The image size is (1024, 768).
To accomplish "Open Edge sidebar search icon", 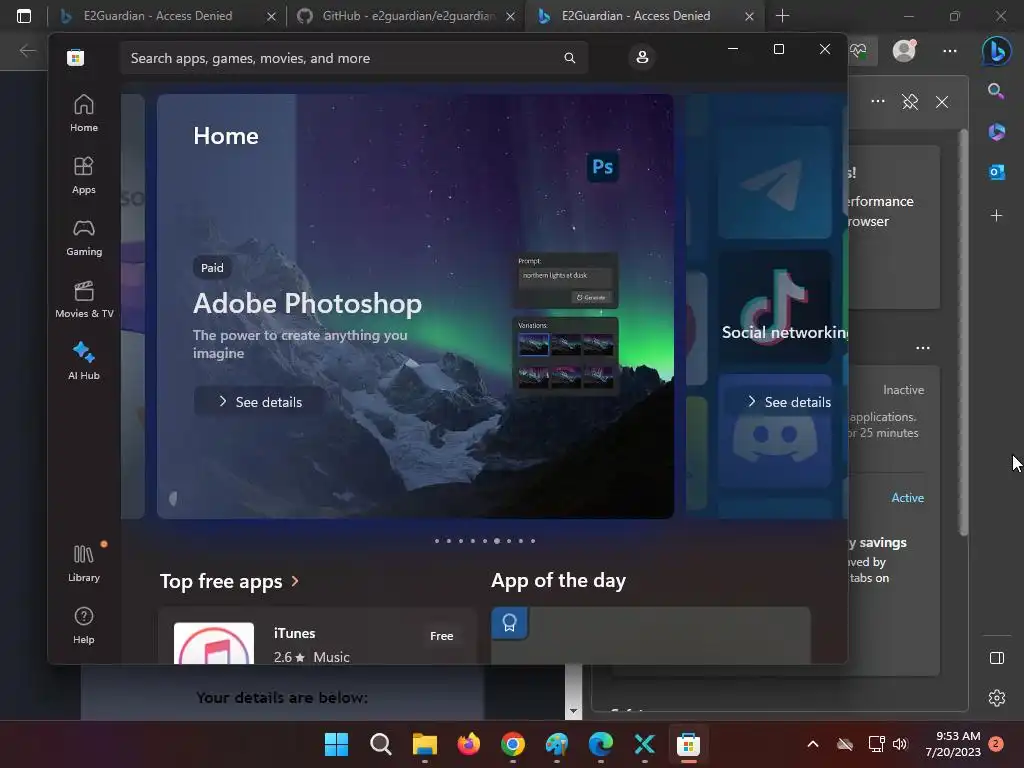I will pyautogui.click(x=996, y=91).
